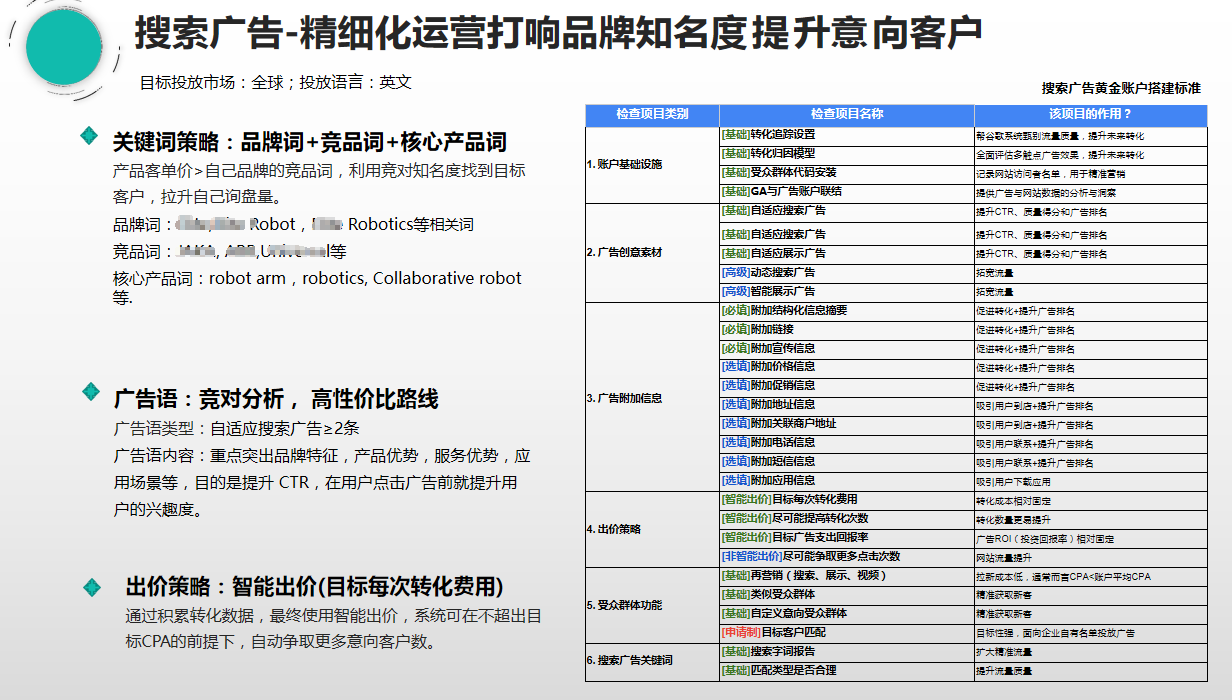Select category cell 1. 账户基础设施
This screenshot has height=700, width=1232.
tap(652, 163)
